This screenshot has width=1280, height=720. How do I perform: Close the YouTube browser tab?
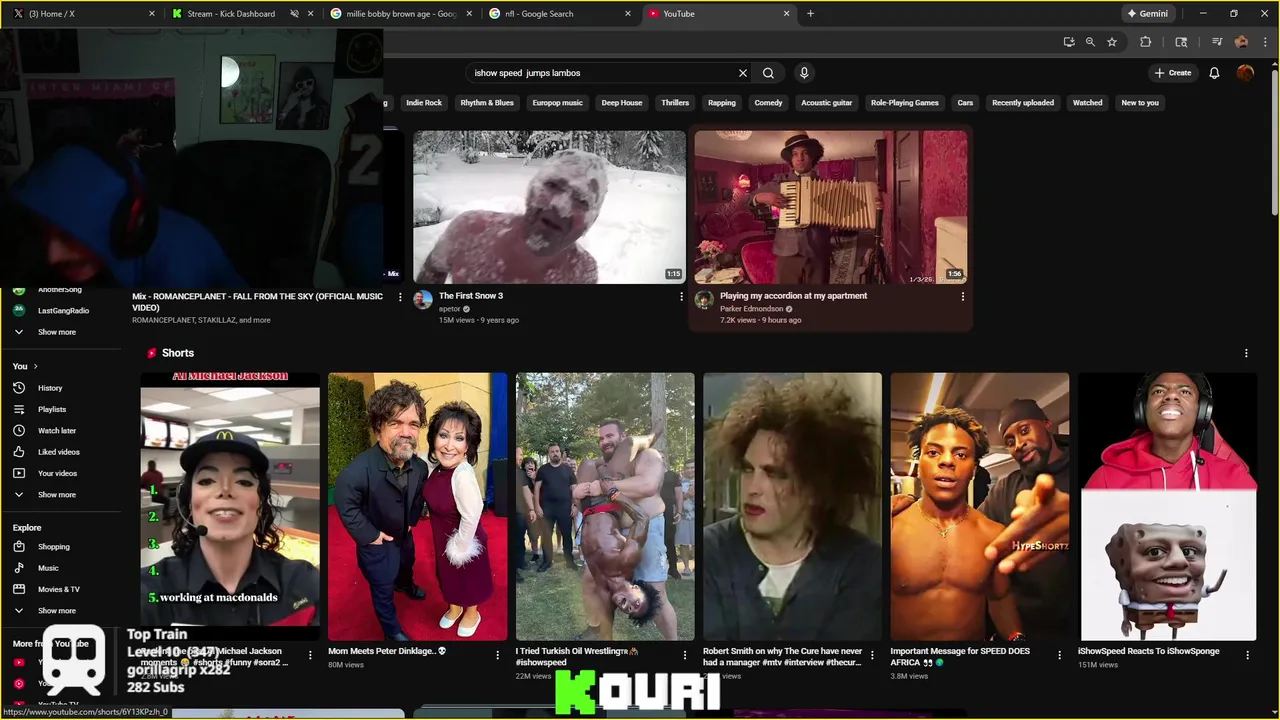[x=787, y=14]
